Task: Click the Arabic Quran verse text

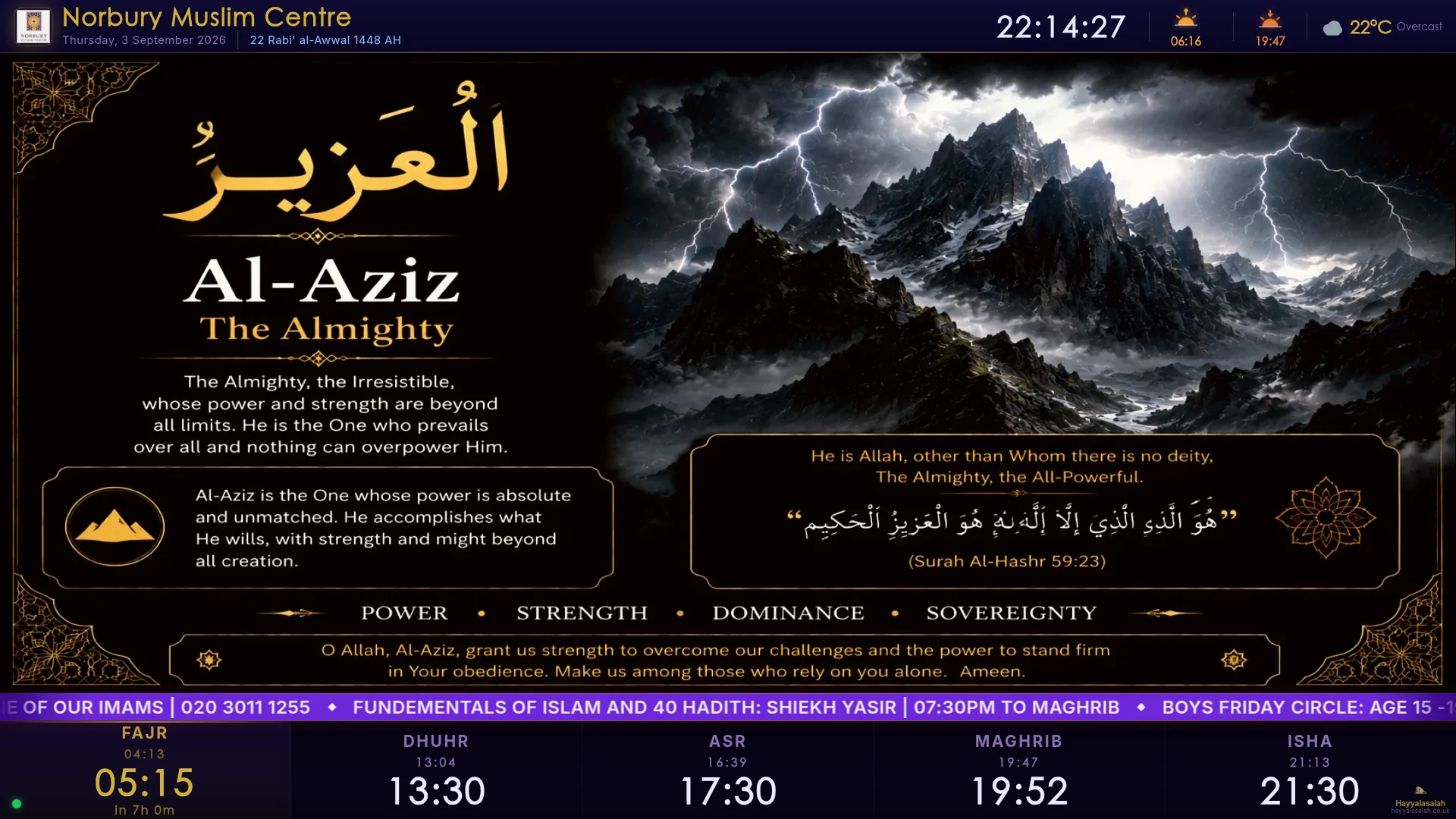Action: click(x=1012, y=520)
